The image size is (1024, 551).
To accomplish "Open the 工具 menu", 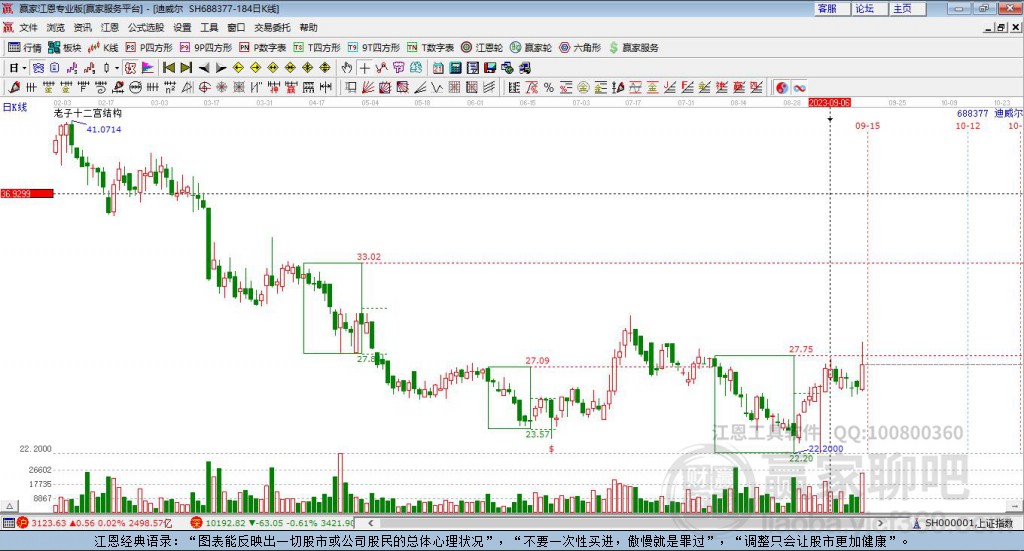I will (209, 27).
